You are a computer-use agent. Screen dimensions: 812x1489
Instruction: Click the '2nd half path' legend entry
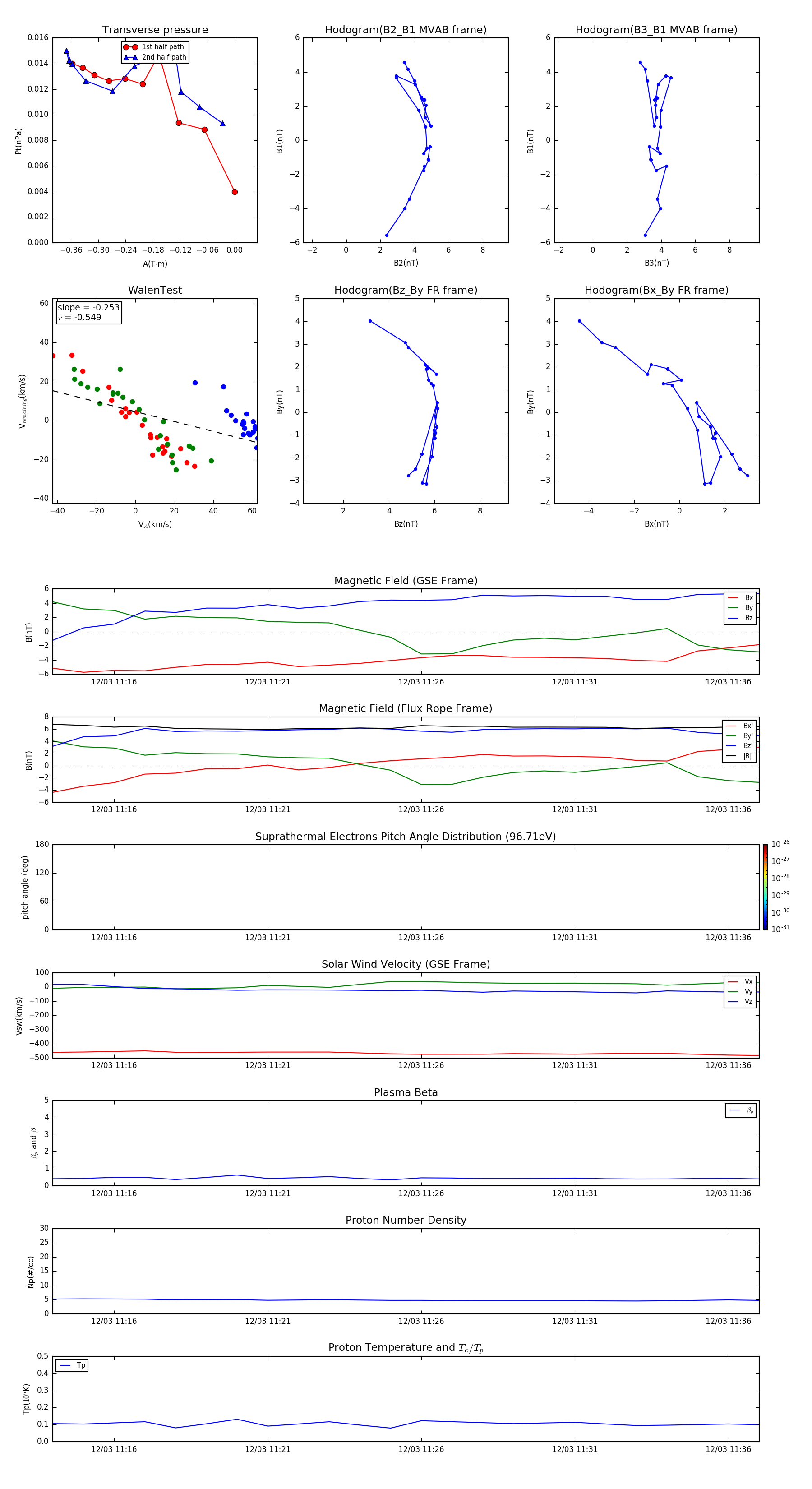pyautogui.click(x=155, y=57)
